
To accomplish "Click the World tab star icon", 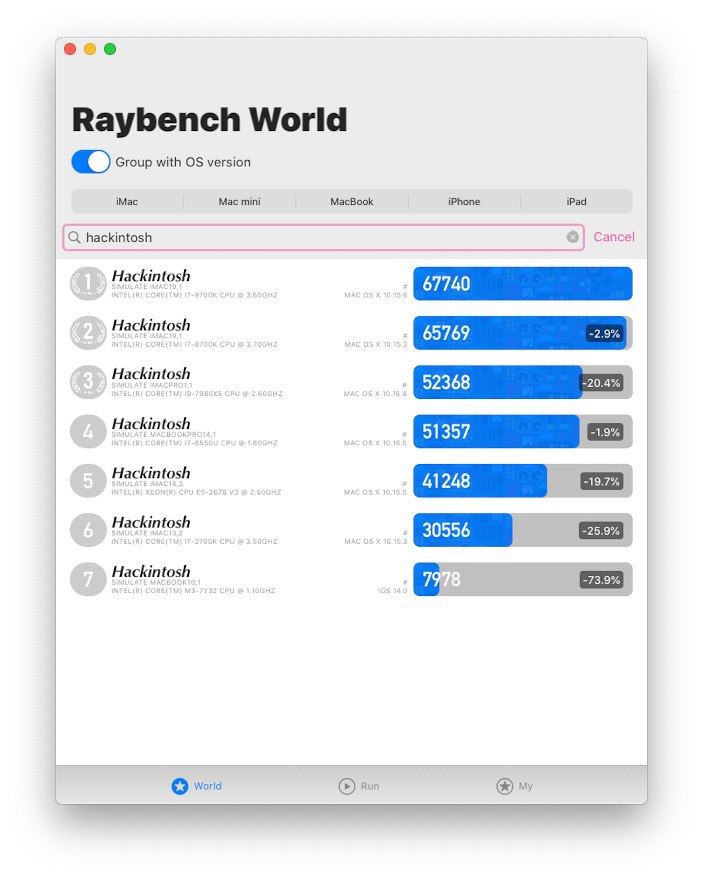I will [x=180, y=786].
